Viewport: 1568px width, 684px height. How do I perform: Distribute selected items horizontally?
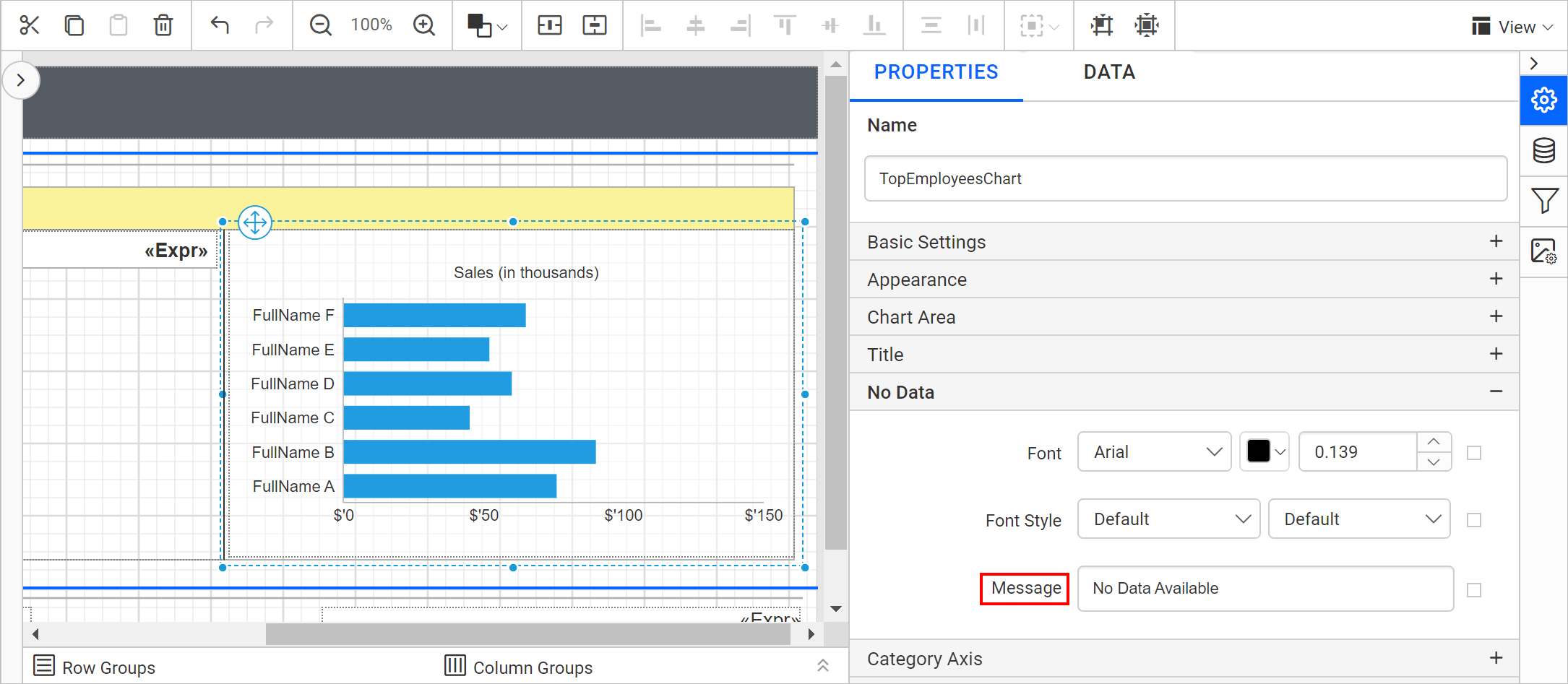coord(975,25)
